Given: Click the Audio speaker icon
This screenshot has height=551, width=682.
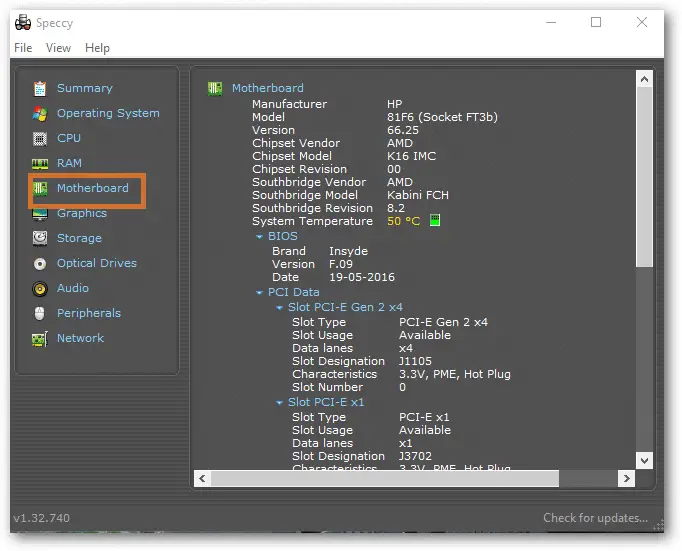Looking at the screenshot, I should pos(40,289).
